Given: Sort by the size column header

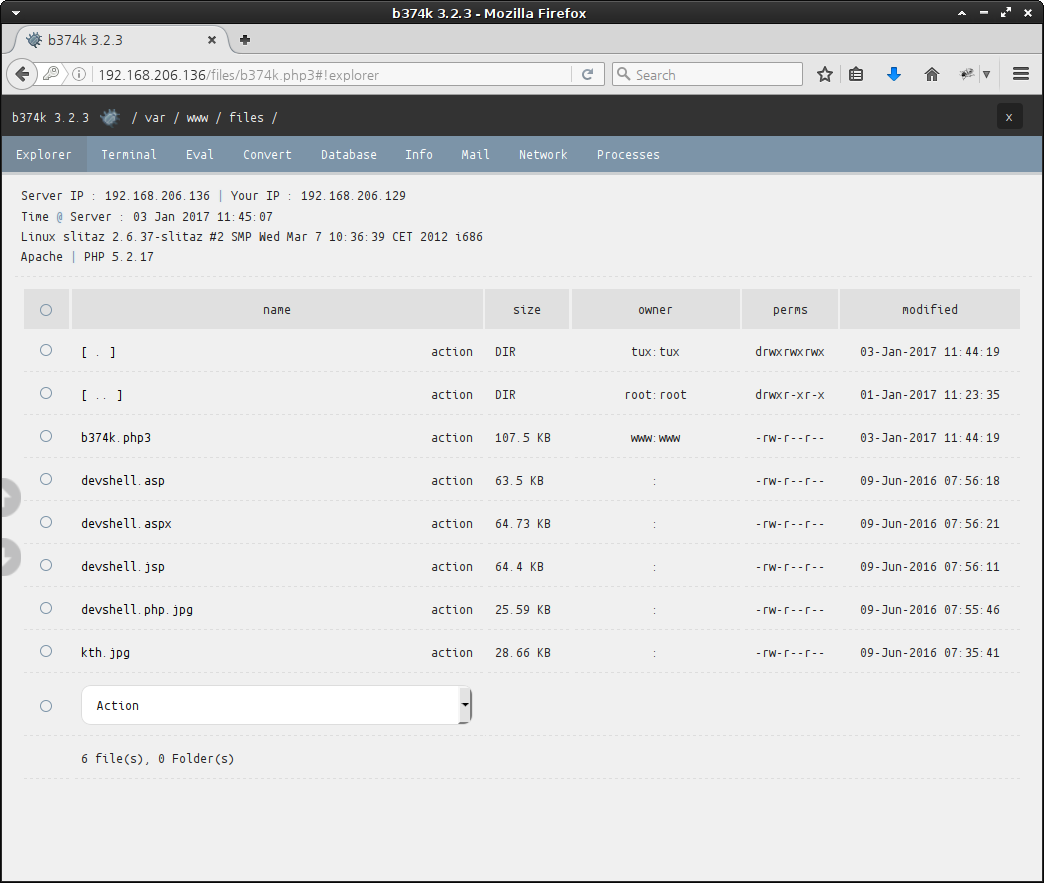Looking at the screenshot, I should pos(527,310).
